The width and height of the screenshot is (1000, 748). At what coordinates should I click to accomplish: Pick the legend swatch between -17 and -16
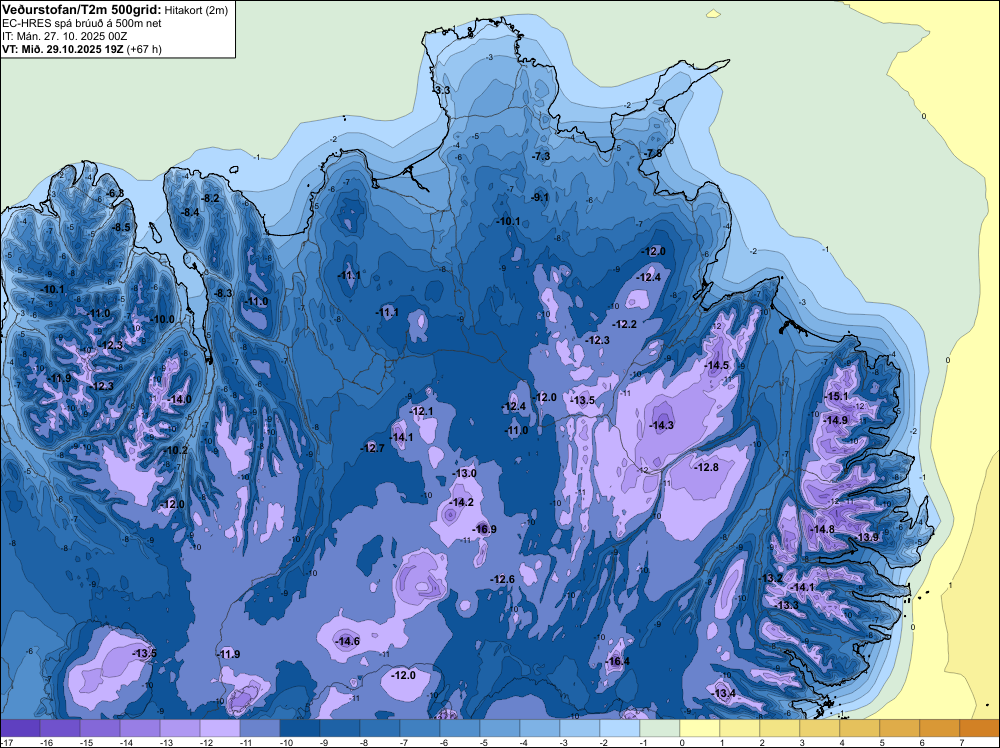click(20, 728)
